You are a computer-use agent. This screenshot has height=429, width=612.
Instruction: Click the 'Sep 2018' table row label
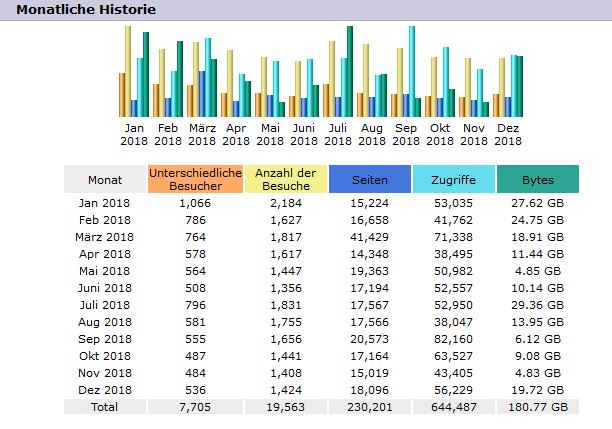104,339
